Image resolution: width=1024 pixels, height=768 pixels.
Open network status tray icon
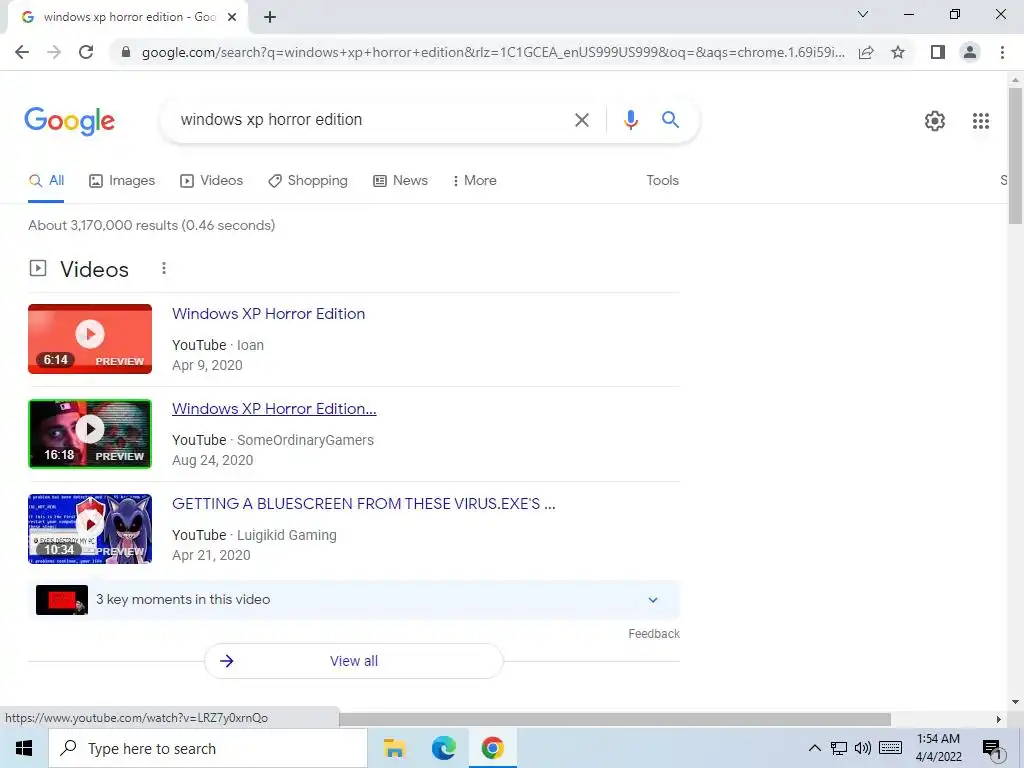pos(839,748)
